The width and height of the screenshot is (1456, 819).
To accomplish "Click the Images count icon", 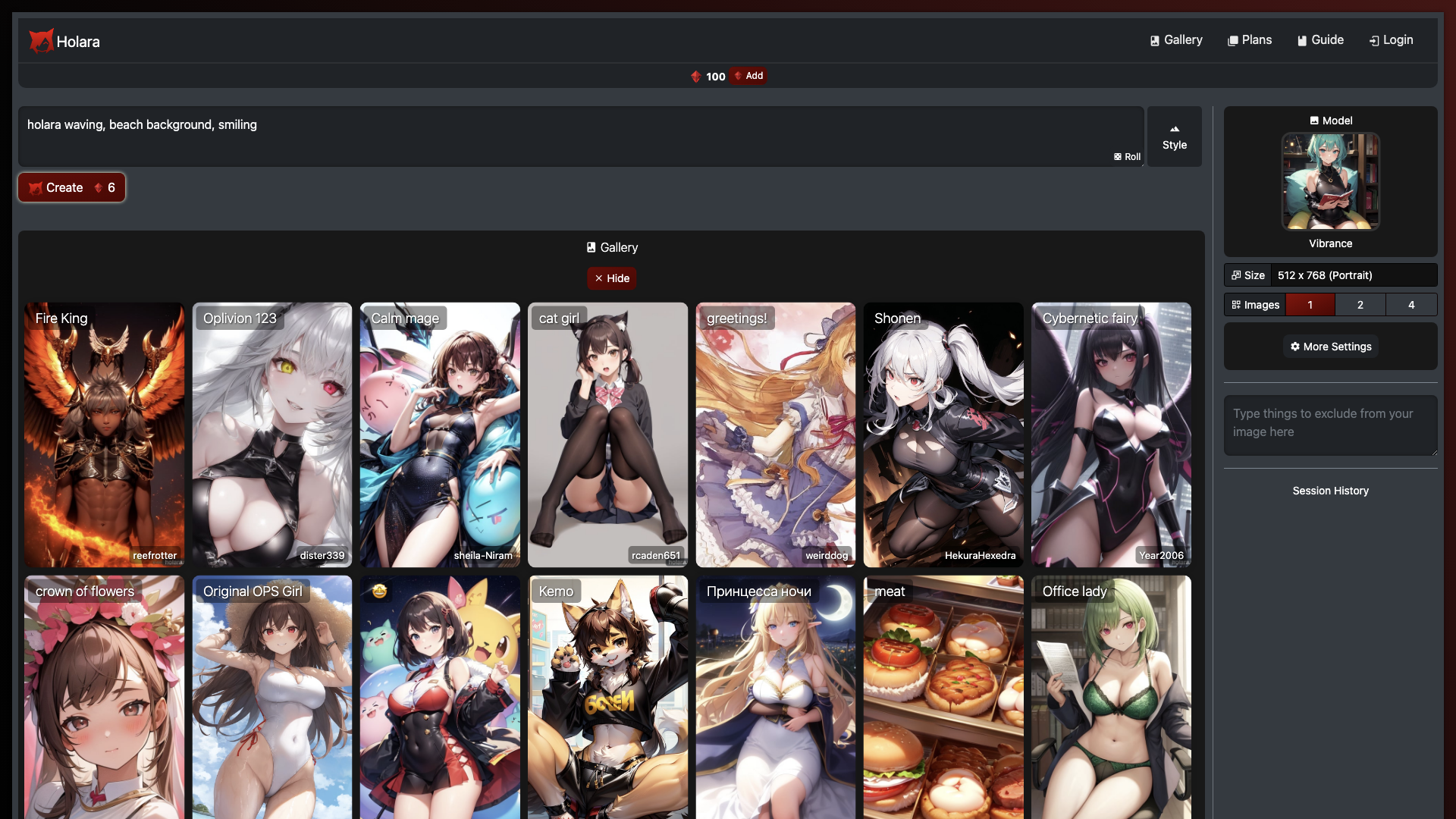I will (x=1237, y=304).
